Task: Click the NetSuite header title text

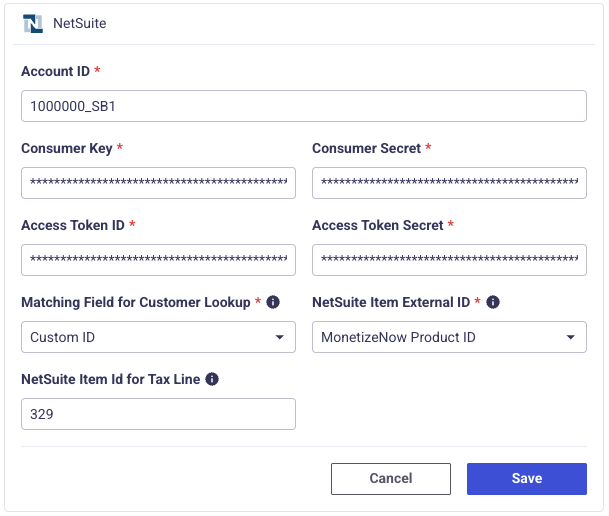Action: tap(80, 24)
